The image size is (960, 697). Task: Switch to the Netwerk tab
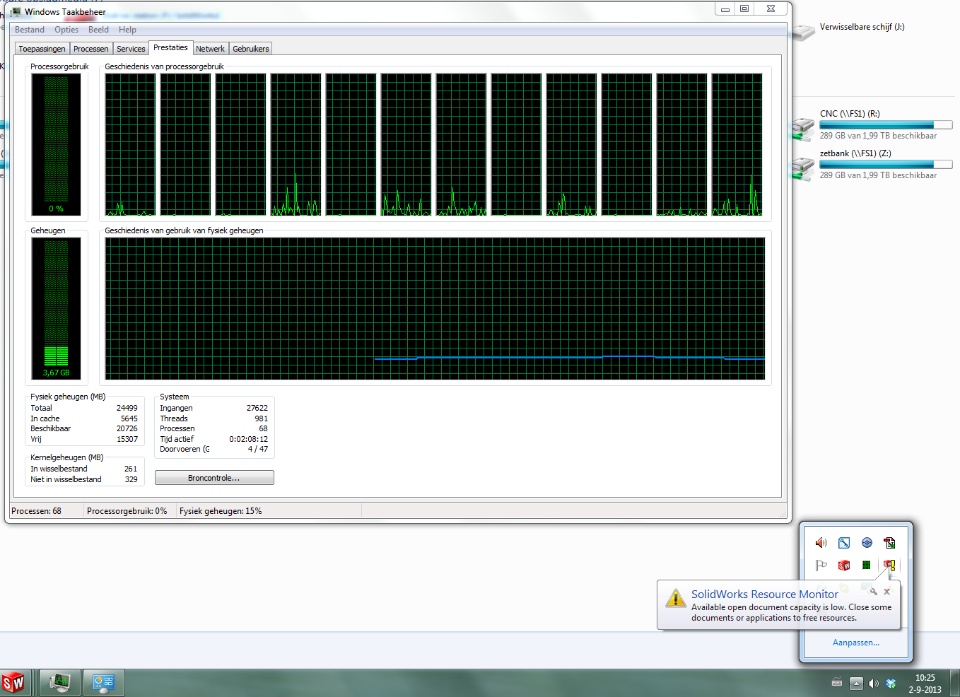(x=210, y=48)
